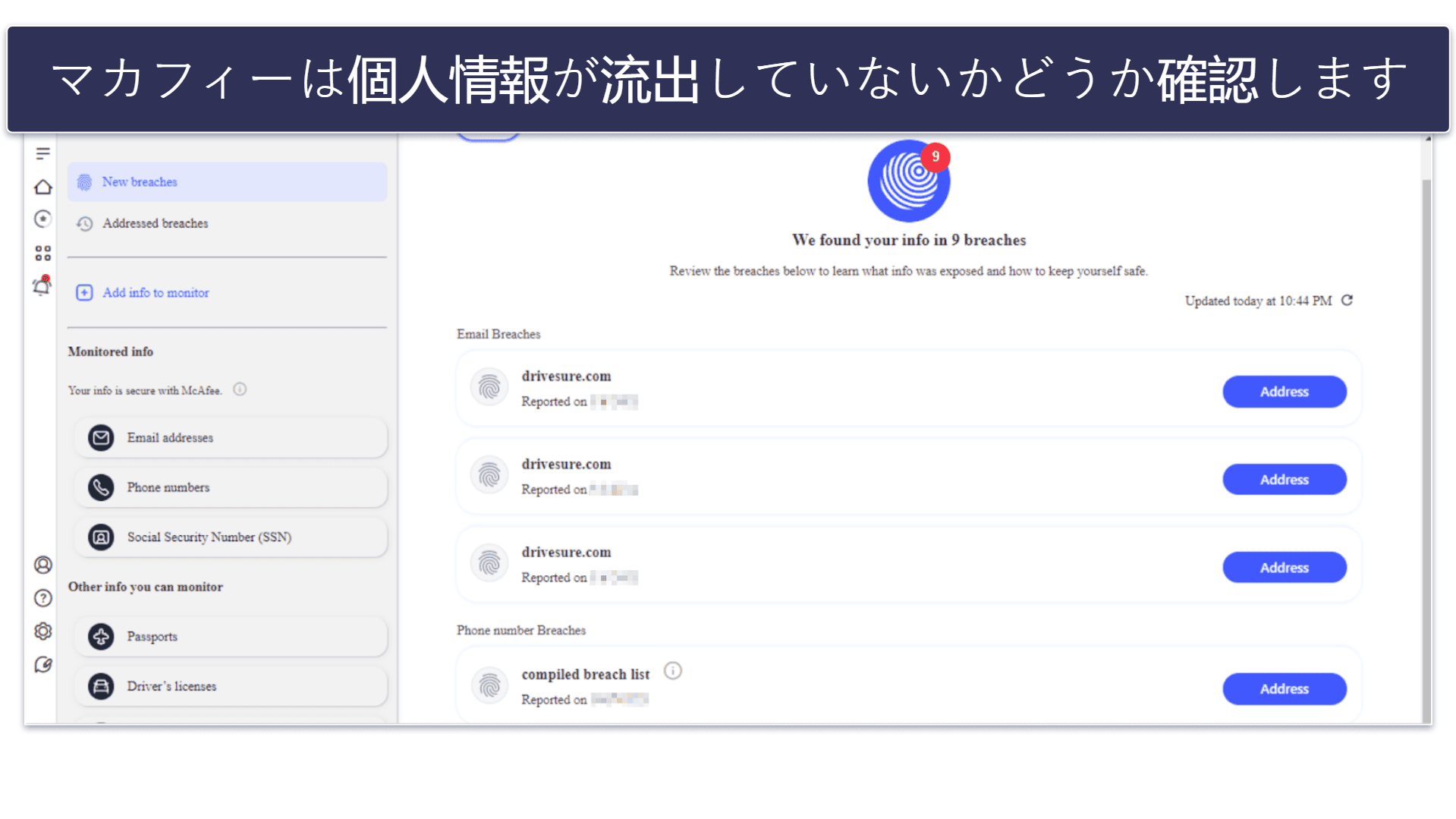
Task: Open the apps grid icon
Action: tap(43, 253)
